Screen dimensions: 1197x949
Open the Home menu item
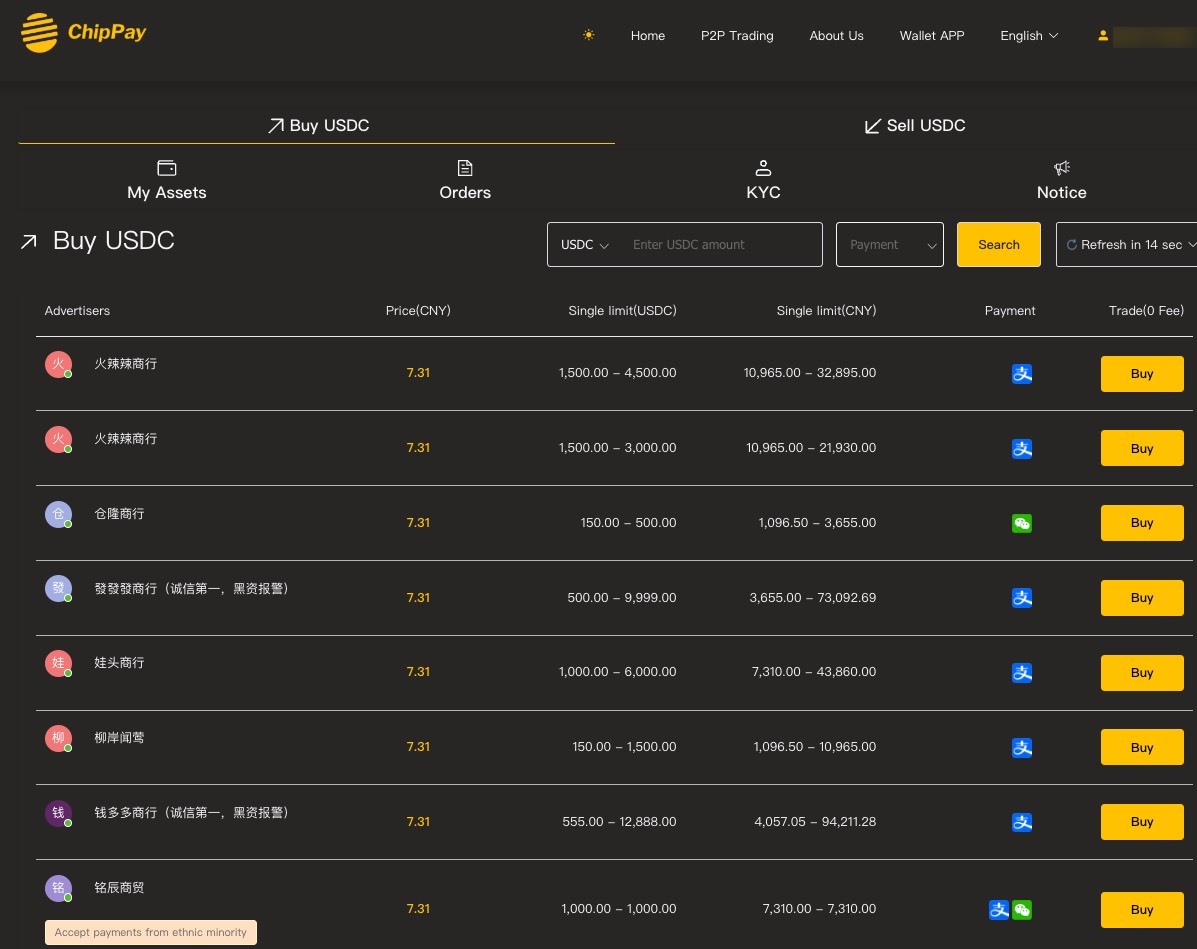click(x=647, y=36)
